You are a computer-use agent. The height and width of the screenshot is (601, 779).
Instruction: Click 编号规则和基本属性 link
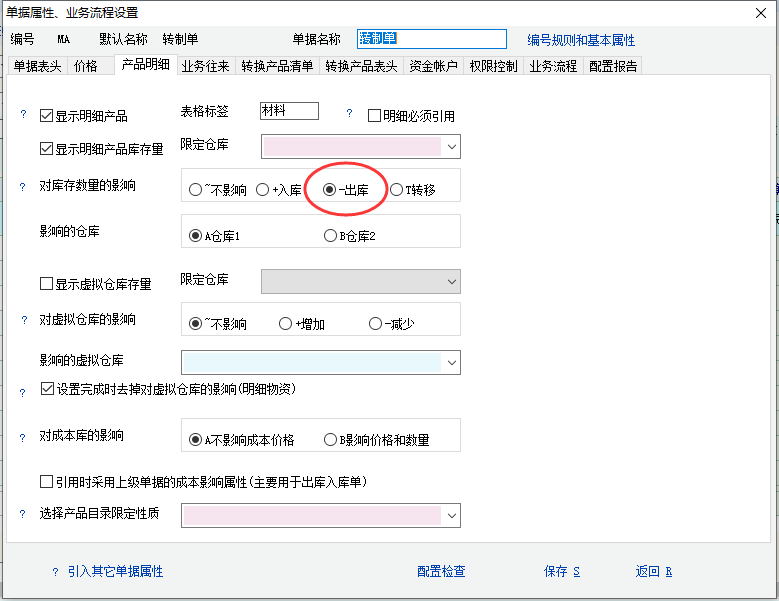coord(581,41)
